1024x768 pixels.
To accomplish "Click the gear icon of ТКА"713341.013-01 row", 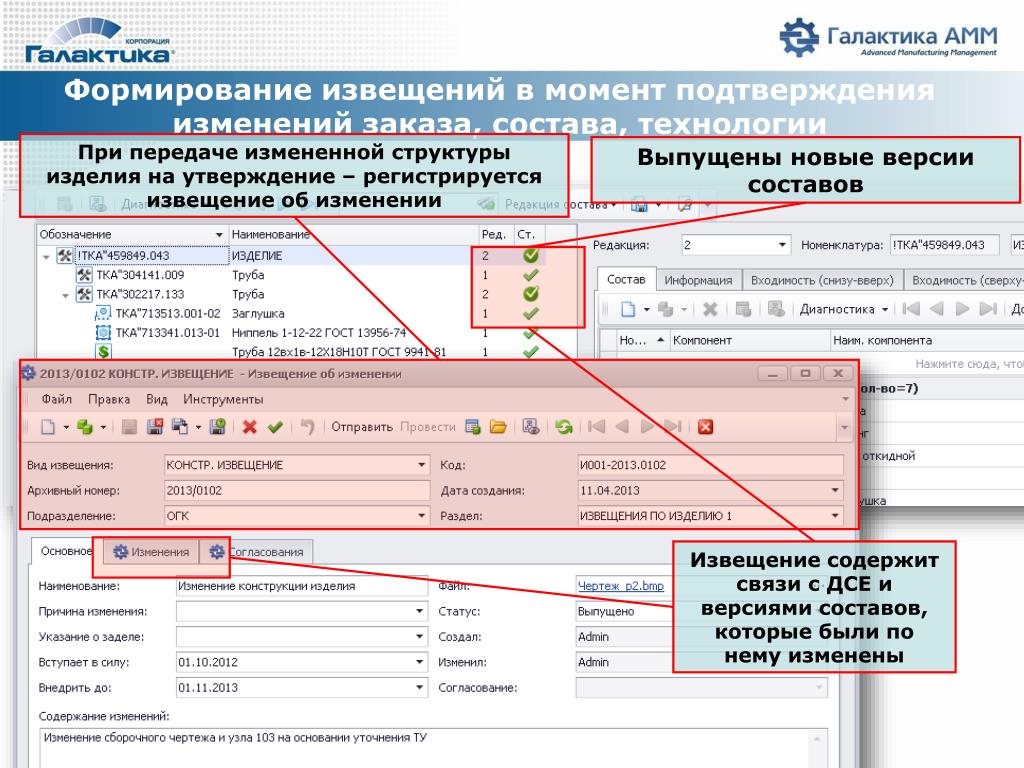I will click(x=103, y=332).
